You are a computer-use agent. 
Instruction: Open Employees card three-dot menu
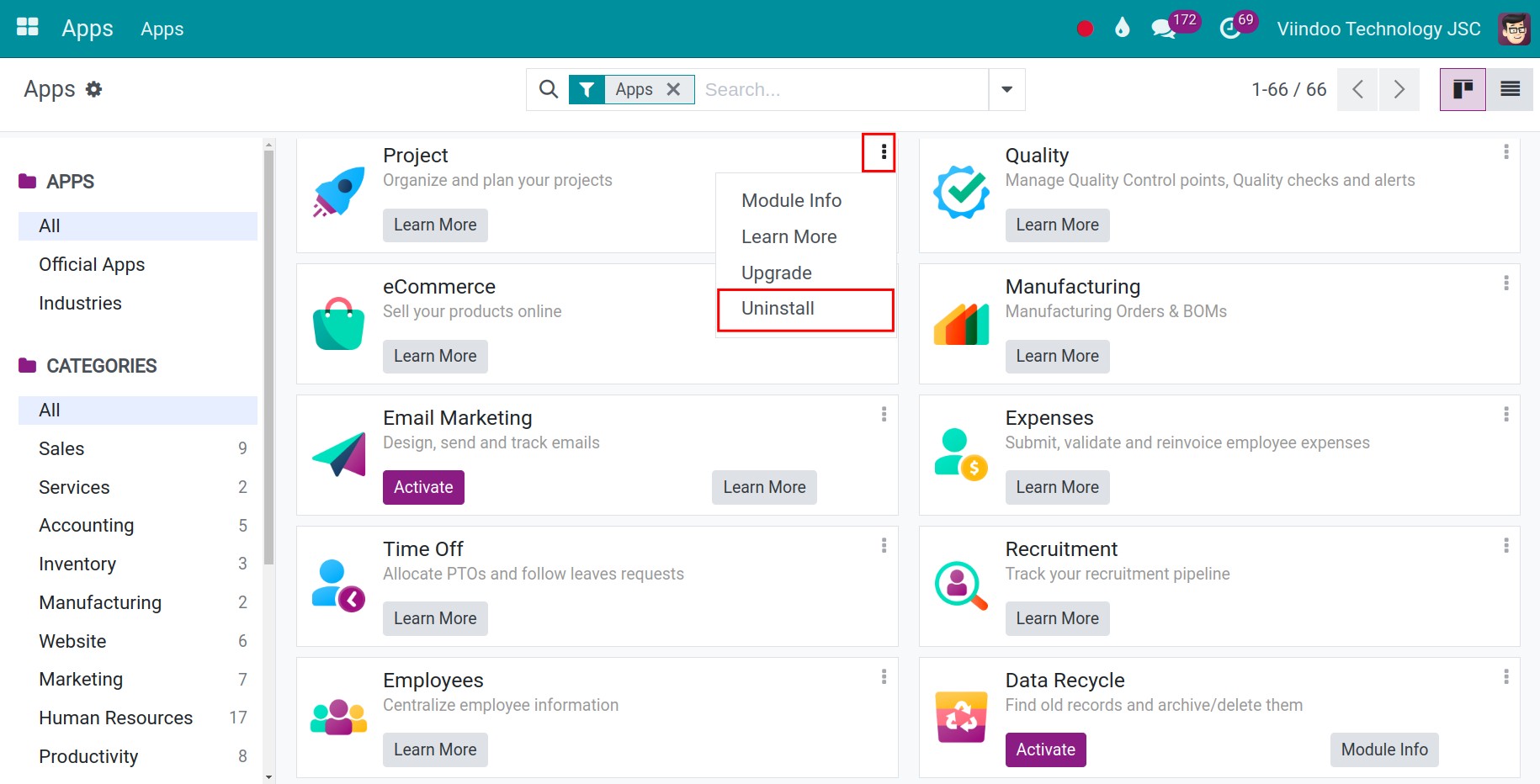pos(884,677)
